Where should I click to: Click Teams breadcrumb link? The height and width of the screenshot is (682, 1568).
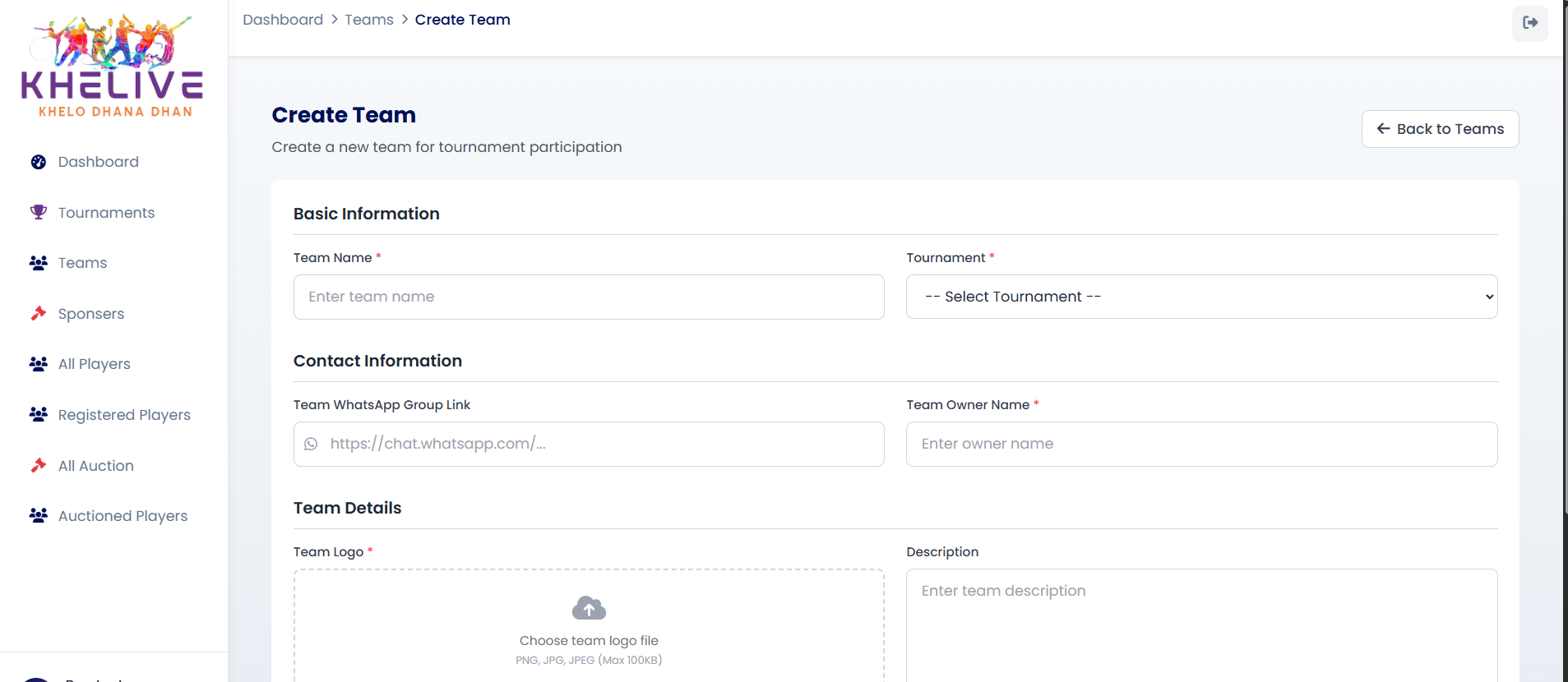point(369,20)
